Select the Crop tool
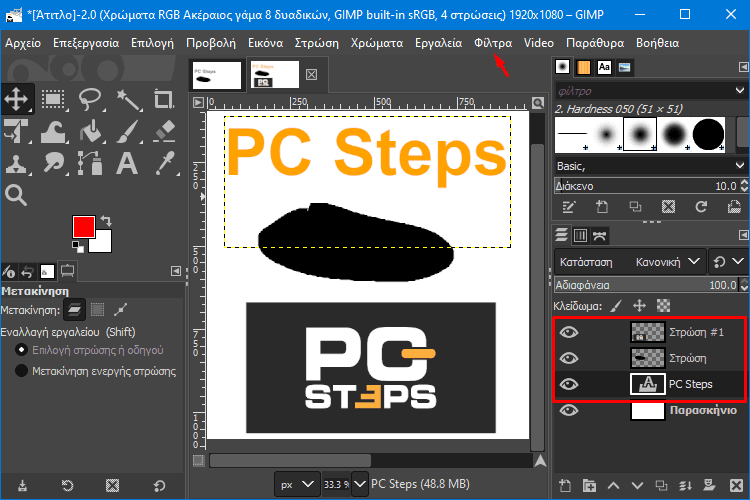The height and width of the screenshot is (500, 750). (x=164, y=99)
